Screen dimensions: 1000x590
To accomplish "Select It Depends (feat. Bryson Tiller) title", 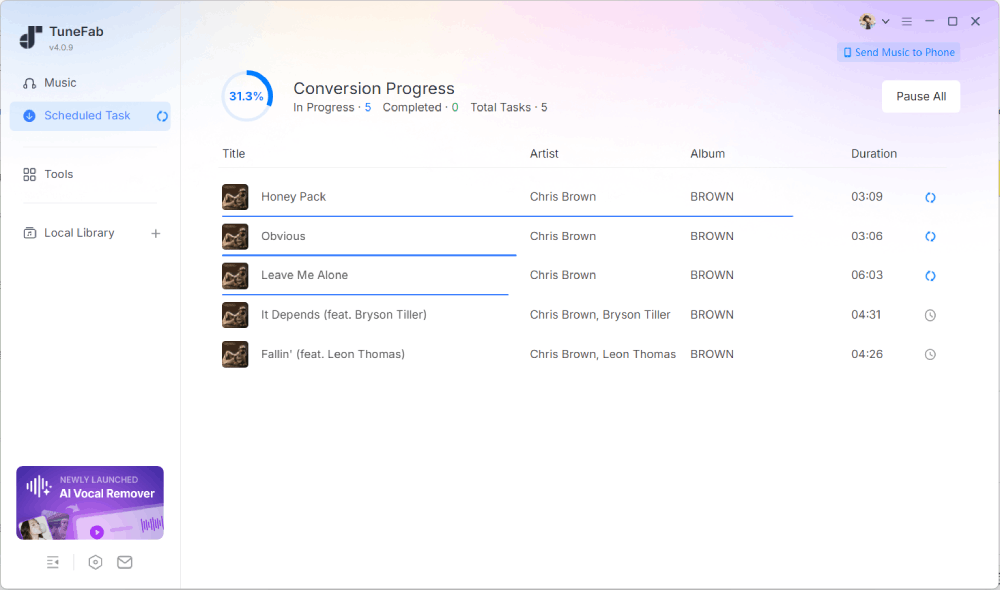I will [x=344, y=314].
